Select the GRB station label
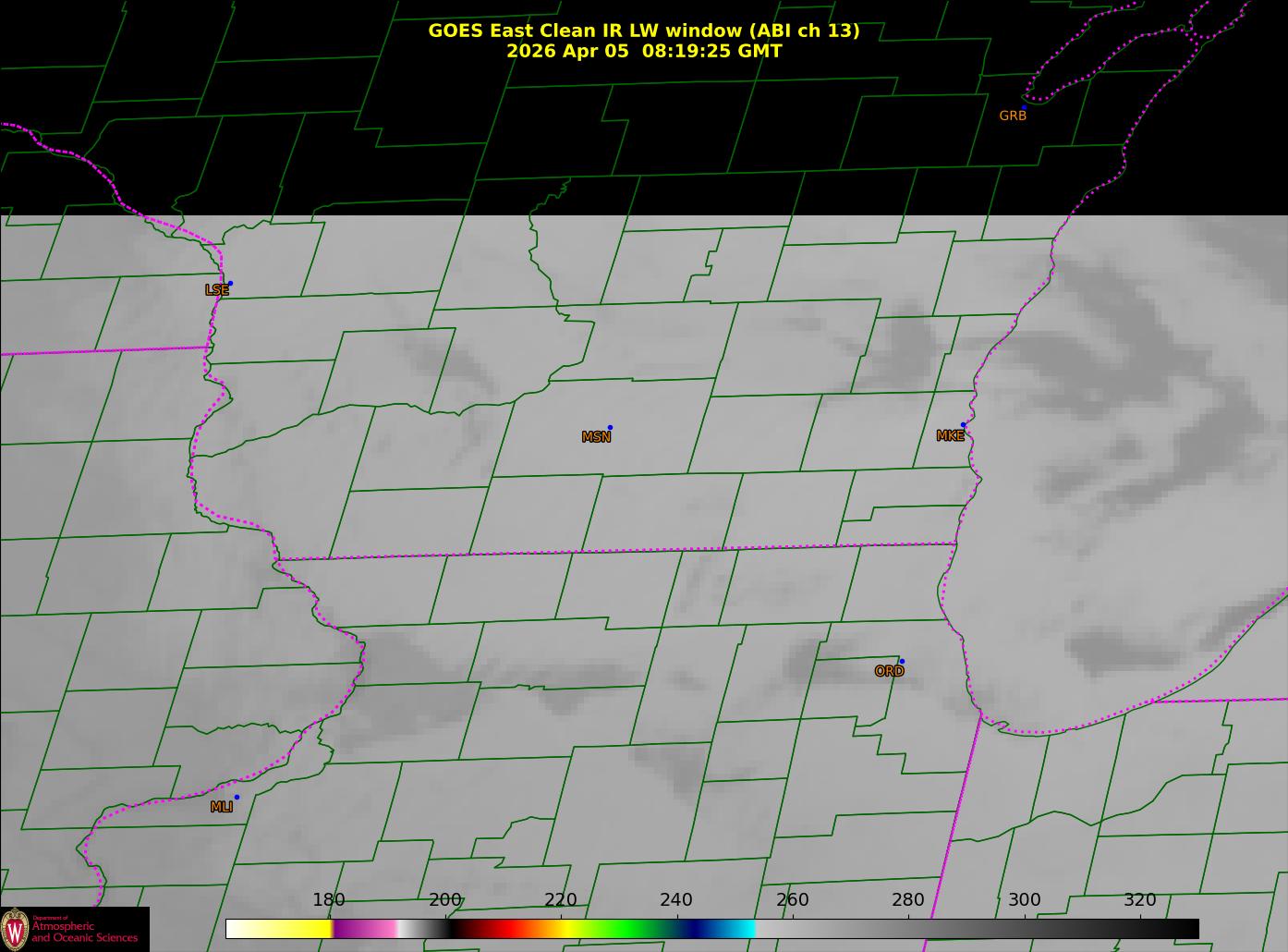Viewport: 1288px width, 952px height. [1013, 116]
